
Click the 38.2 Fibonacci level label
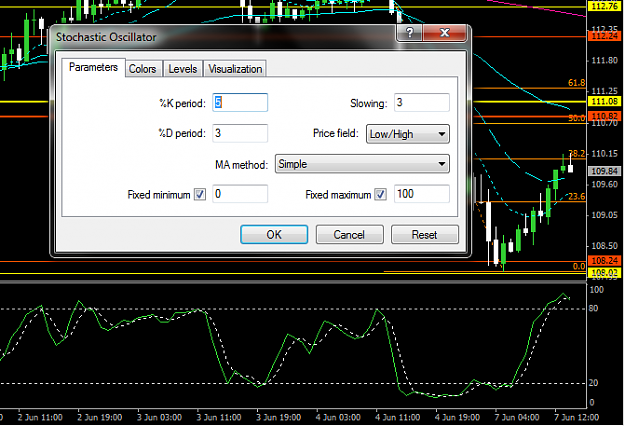577,154
